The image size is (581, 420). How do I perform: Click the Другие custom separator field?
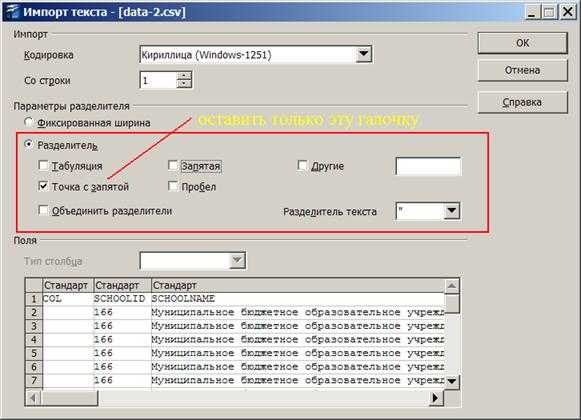pyautogui.click(x=428, y=166)
